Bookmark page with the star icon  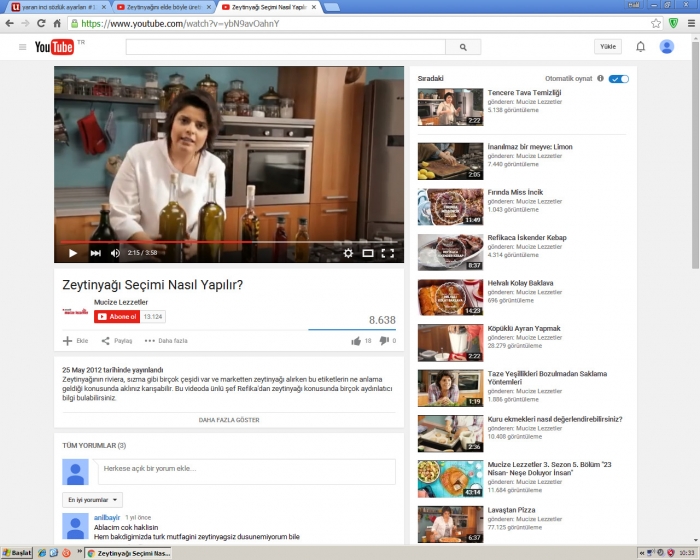656,23
